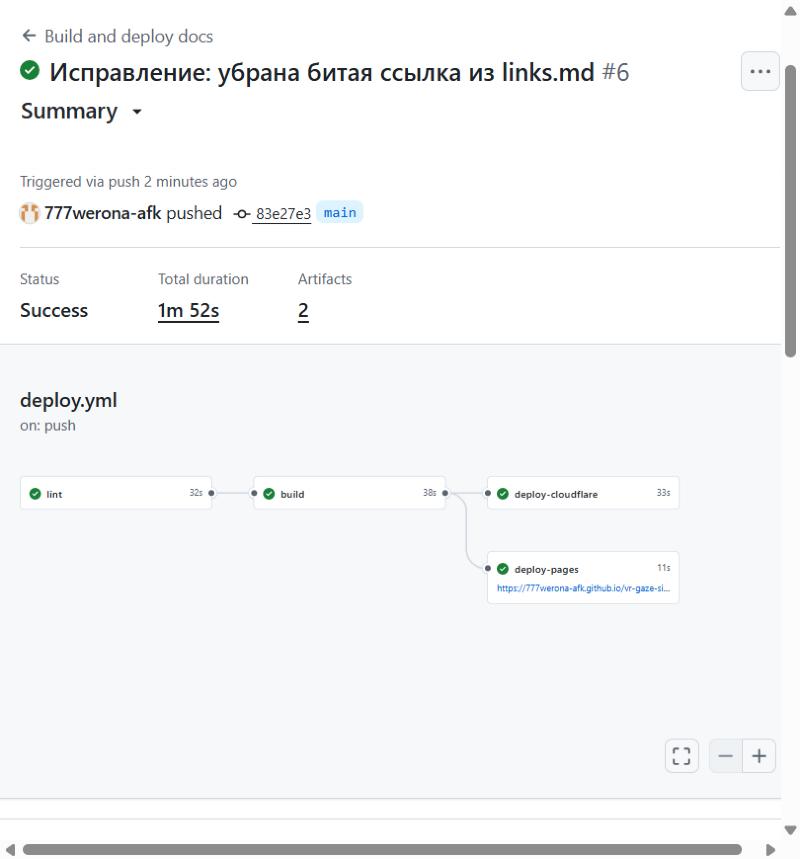Open the 777werona-afk.github.io deployment URL
This screenshot has height=859, width=800.
click(x=583, y=588)
